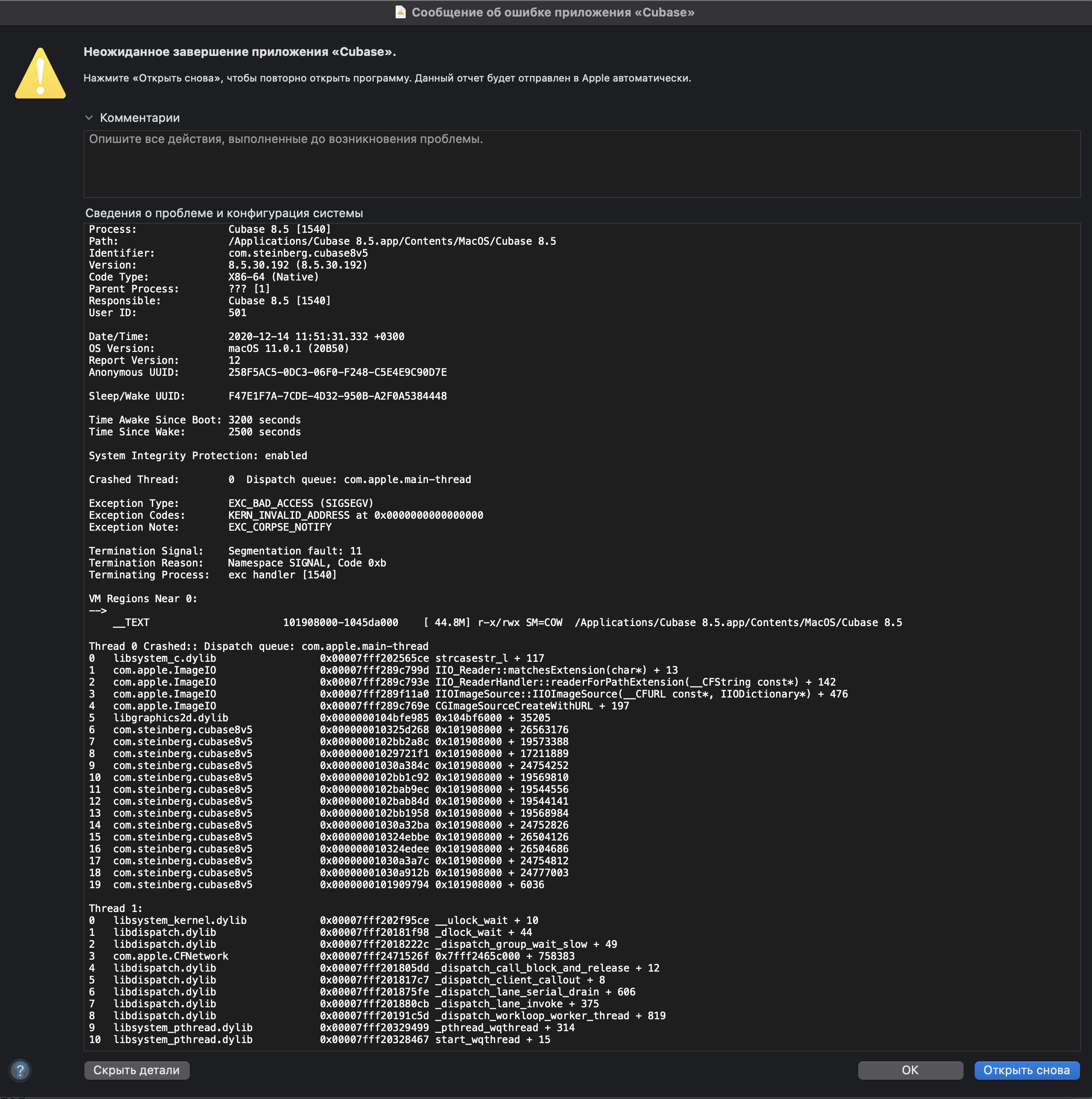Screen dimensions: 1092x1099
Task: Click the Crashed Thread line in report
Action: coord(279,479)
